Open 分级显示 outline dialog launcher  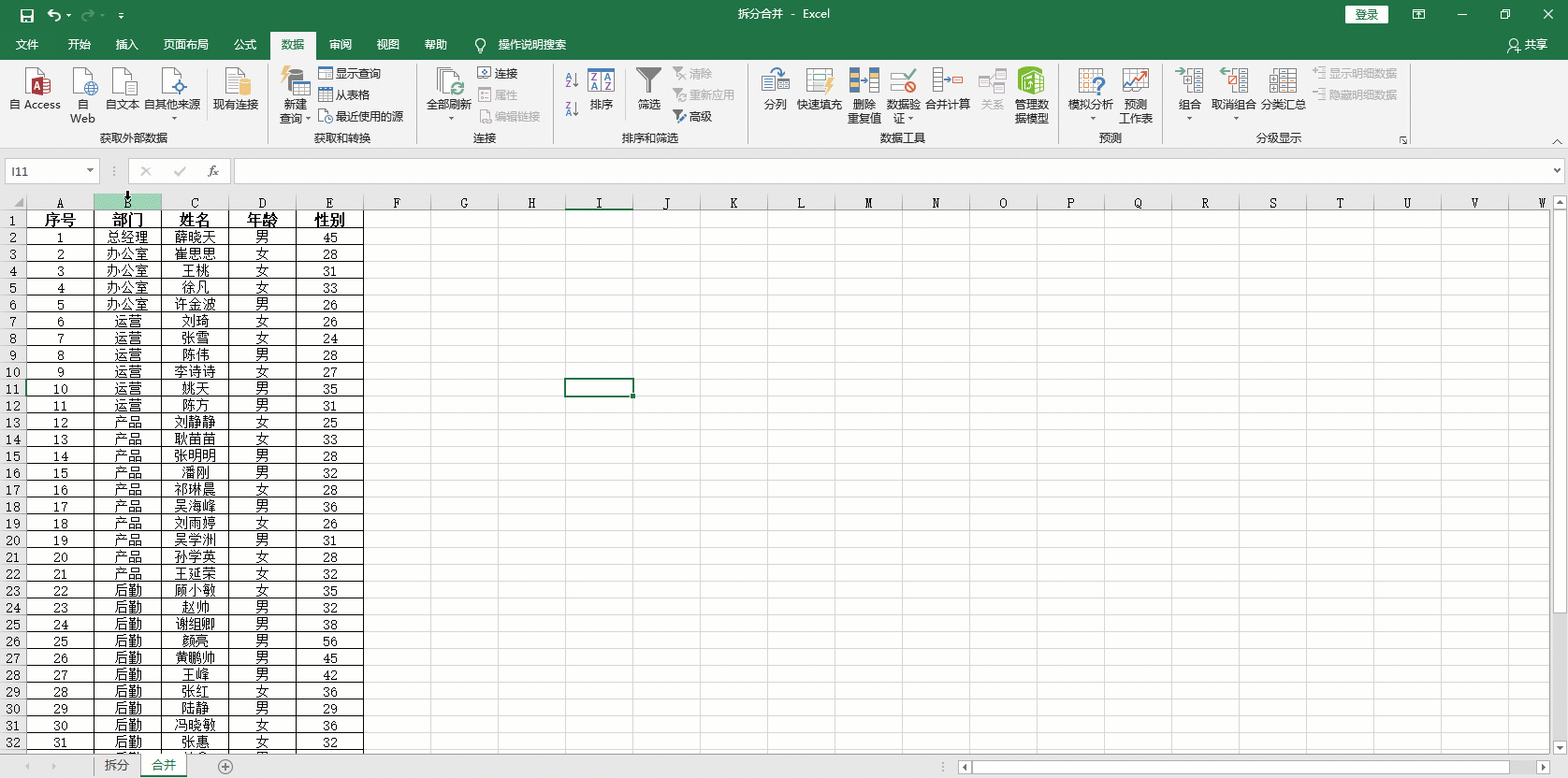tap(1403, 140)
